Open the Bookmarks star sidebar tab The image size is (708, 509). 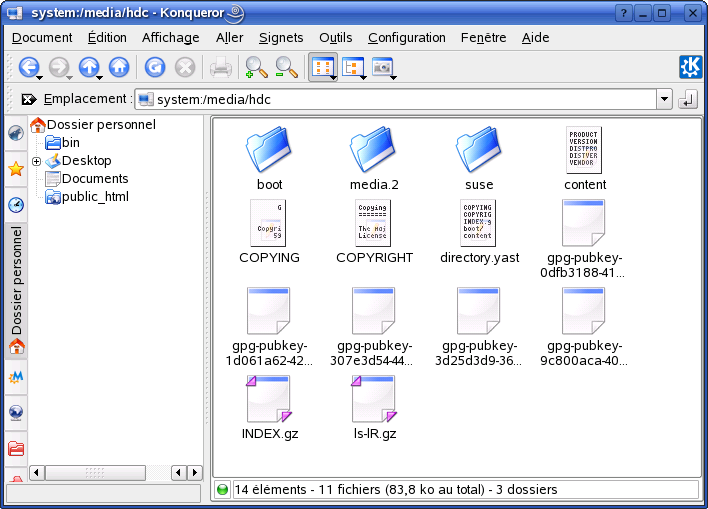(x=16, y=168)
